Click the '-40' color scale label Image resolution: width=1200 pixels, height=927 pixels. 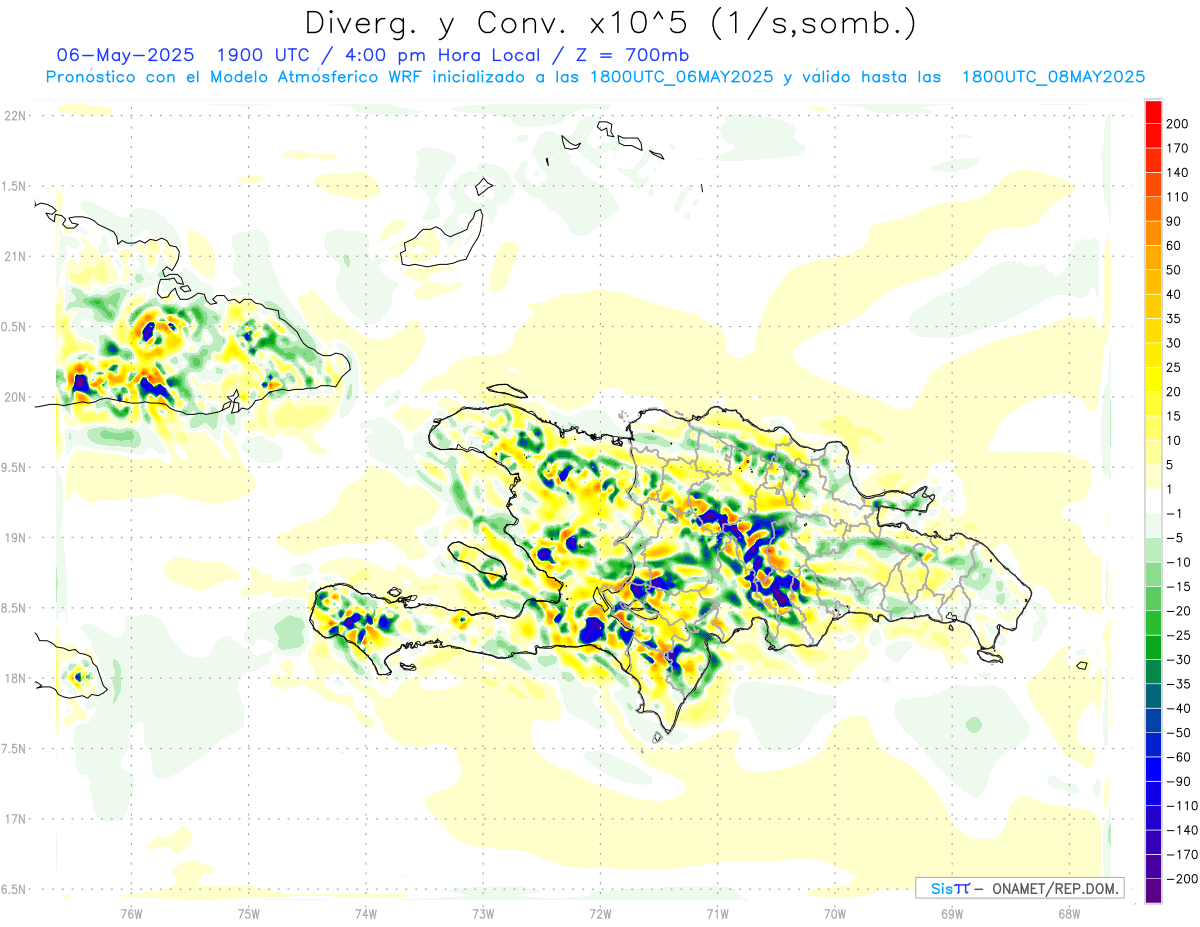click(1178, 708)
